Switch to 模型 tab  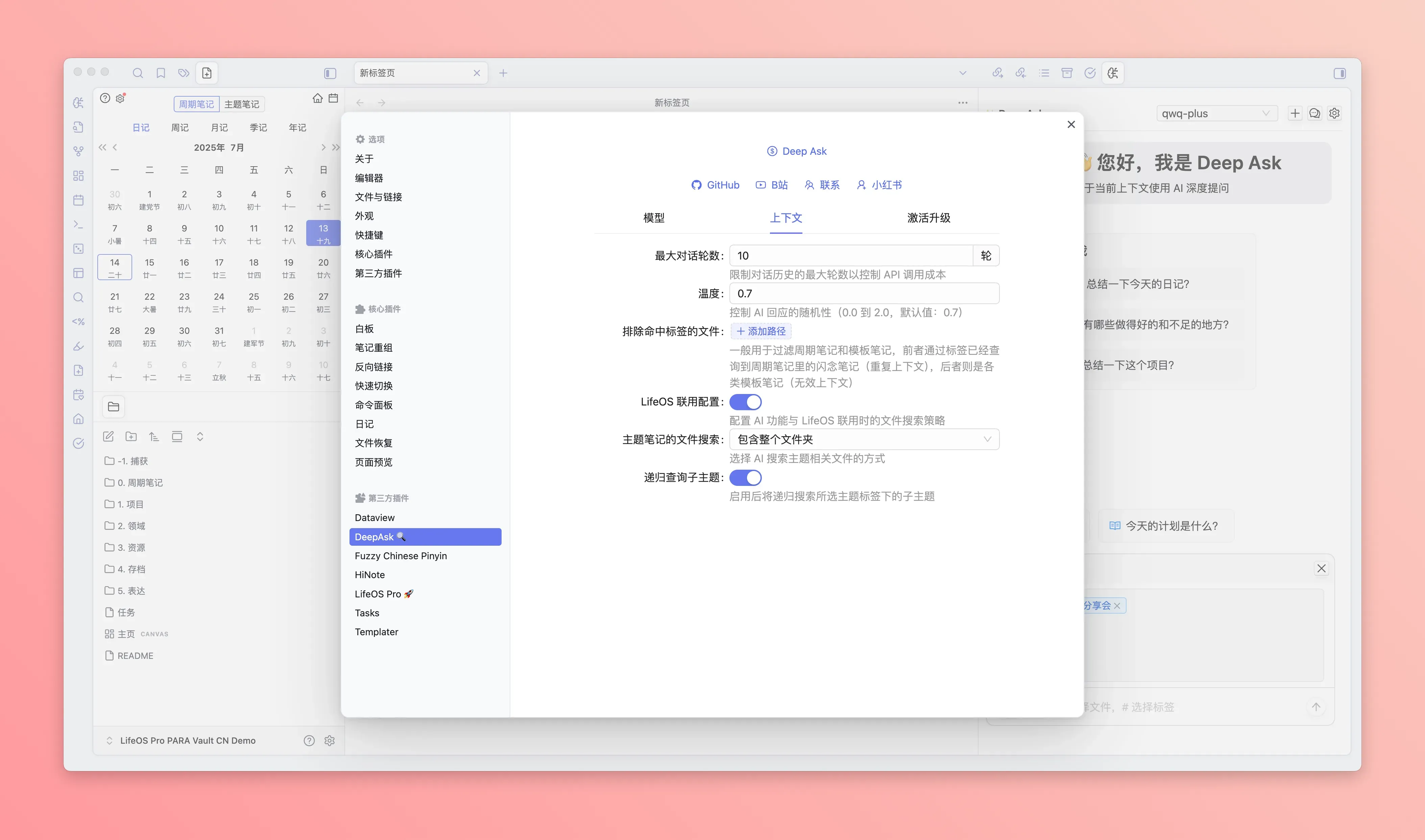654,218
